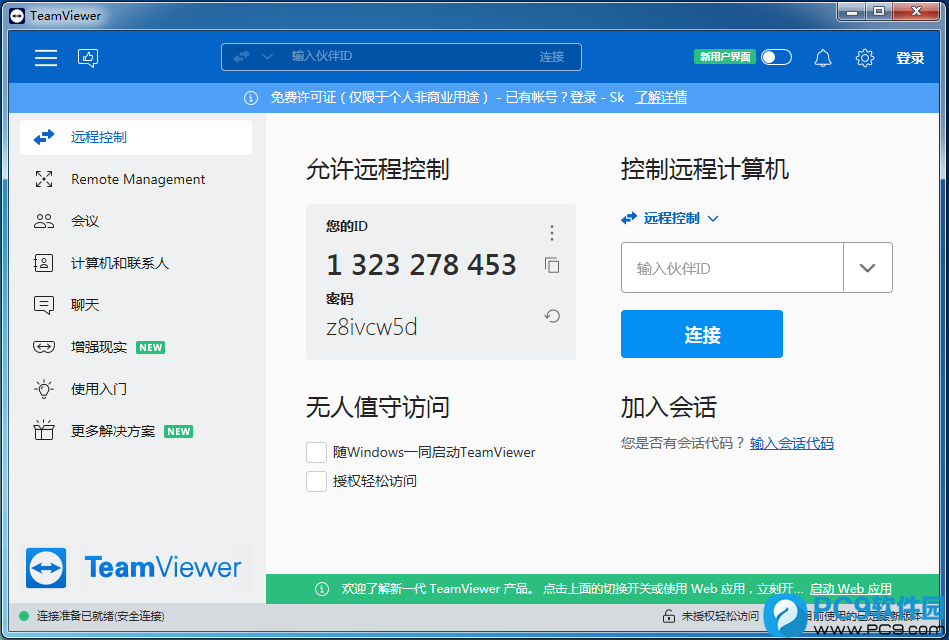The width and height of the screenshot is (949, 640).
Task: Expand the partner ID history dropdown arrow
Action: [x=867, y=268]
